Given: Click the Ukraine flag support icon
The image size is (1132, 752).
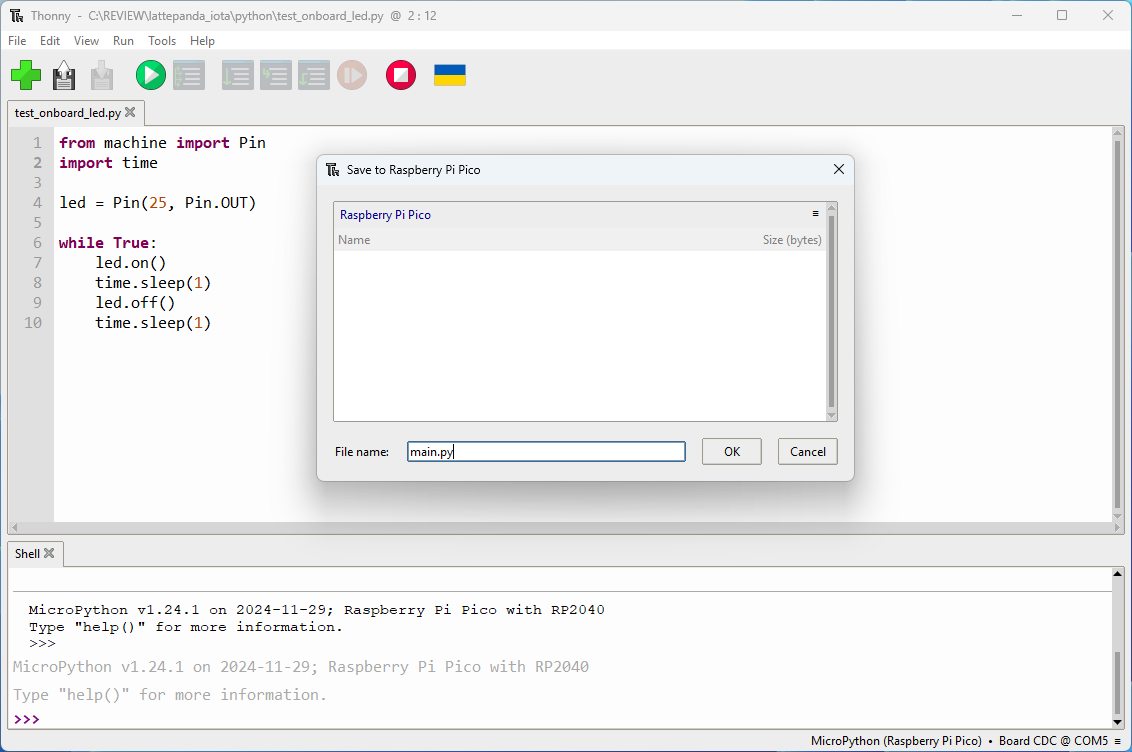Looking at the screenshot, I should [450, 75].
